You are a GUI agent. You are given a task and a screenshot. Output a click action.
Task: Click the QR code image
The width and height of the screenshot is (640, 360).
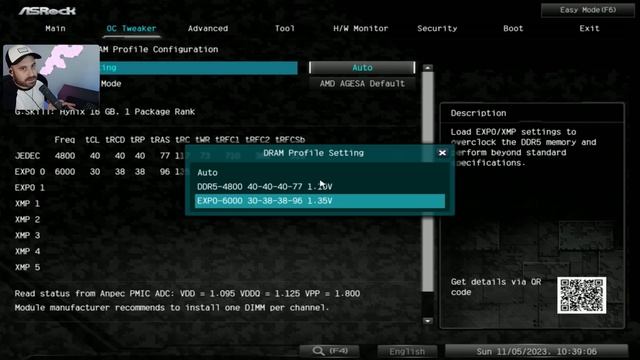(x=582, y=296)
